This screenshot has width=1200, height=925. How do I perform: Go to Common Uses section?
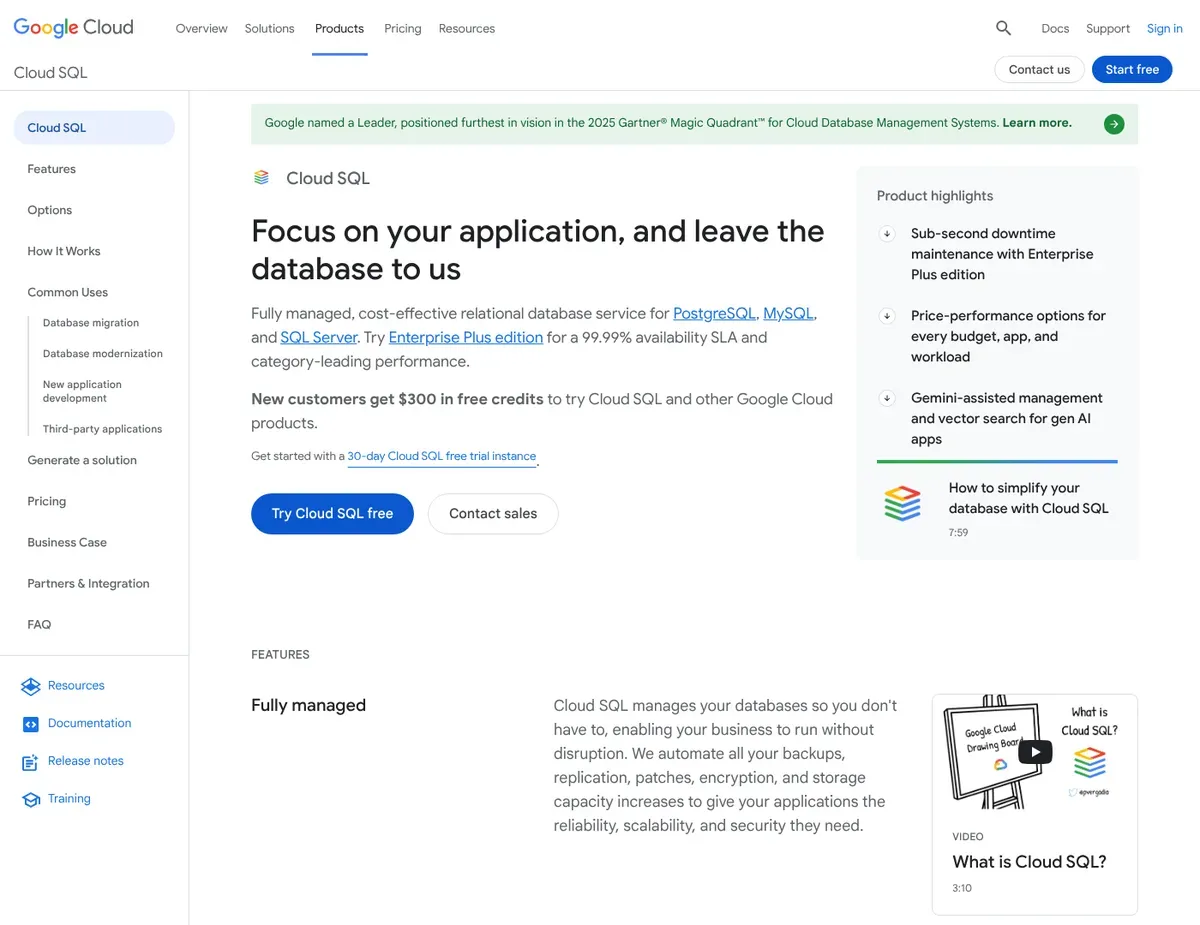click(x=67, y=292)
